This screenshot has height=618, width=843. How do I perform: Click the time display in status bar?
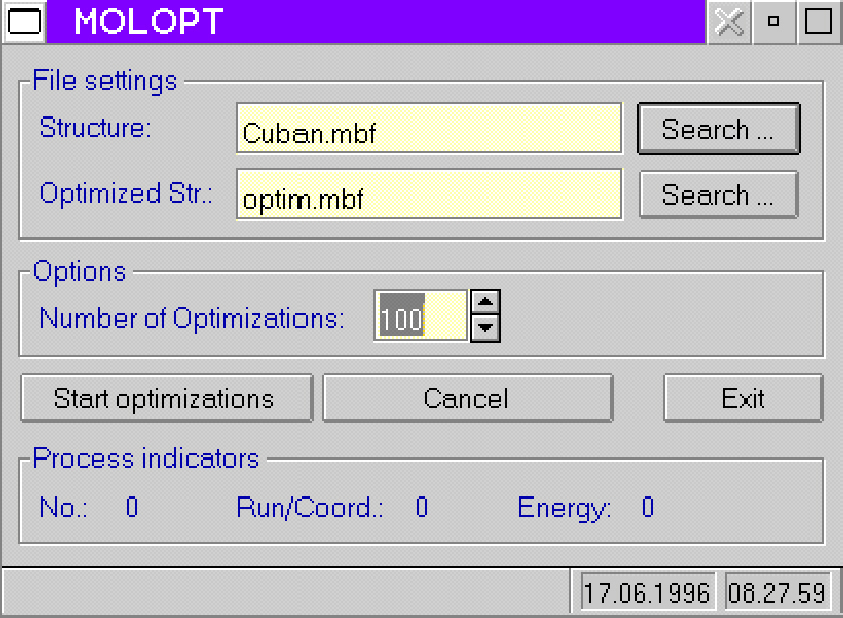777,592
